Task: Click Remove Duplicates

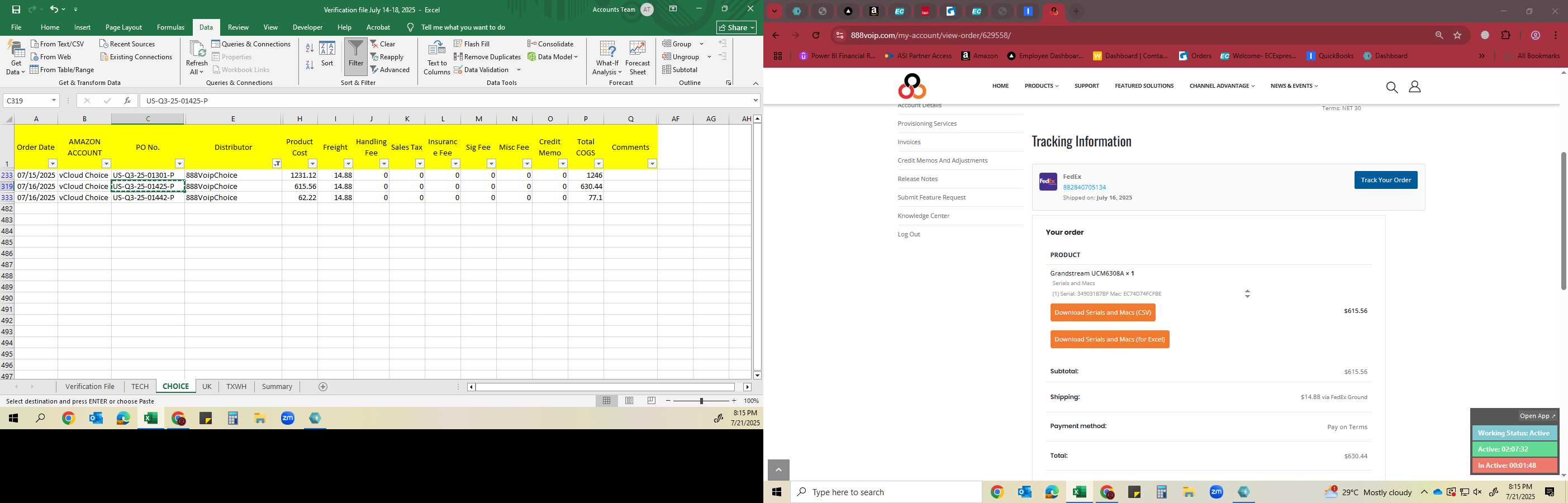Action: pos(488,56)
